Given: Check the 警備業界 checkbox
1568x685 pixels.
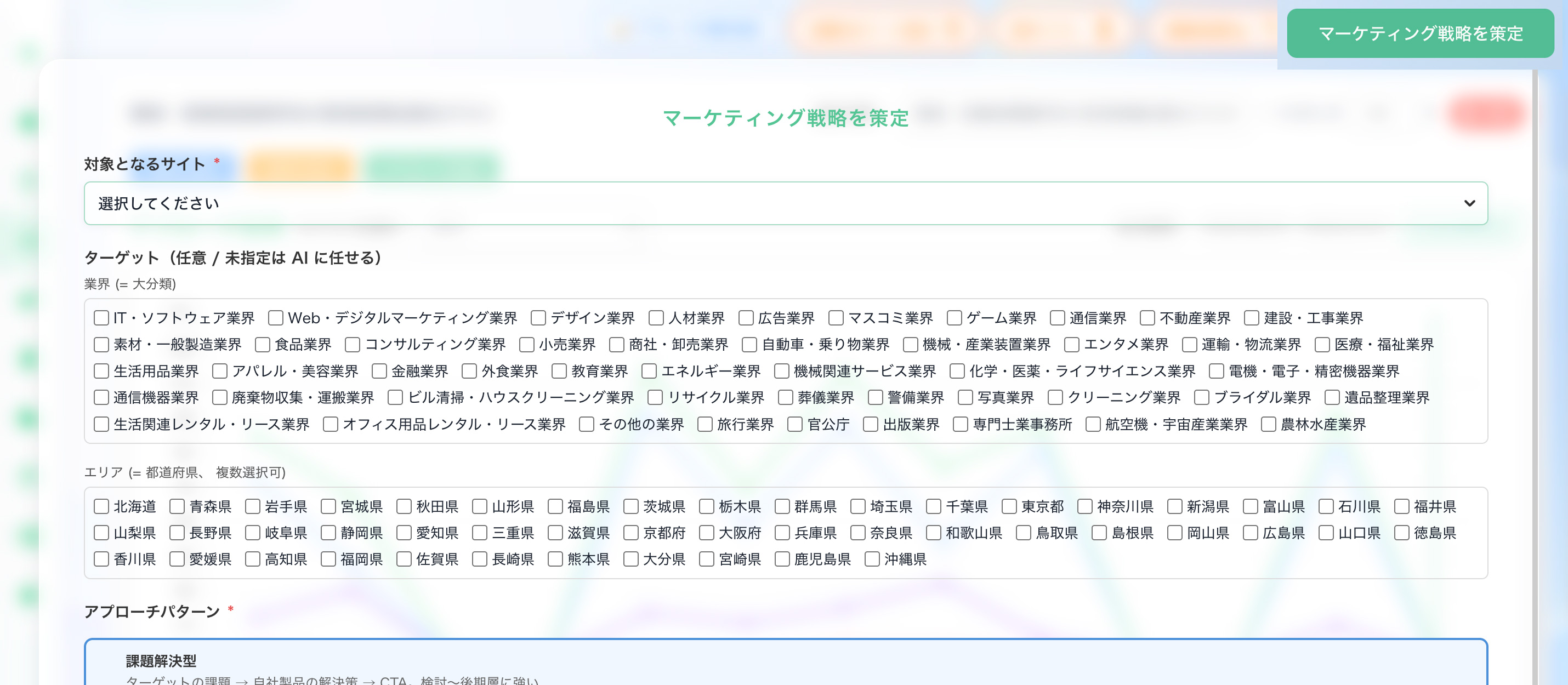Looking at the screenshot, I should [876, 398].
